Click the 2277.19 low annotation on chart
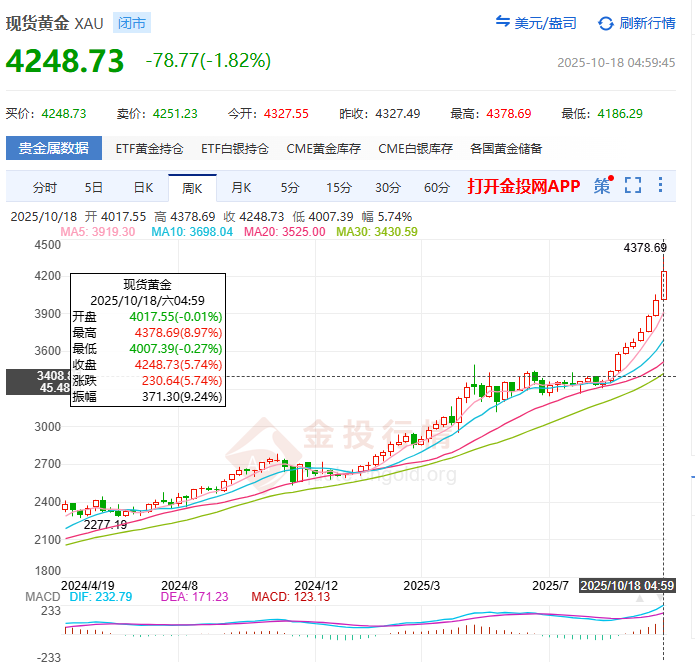 tap(105, 525)
